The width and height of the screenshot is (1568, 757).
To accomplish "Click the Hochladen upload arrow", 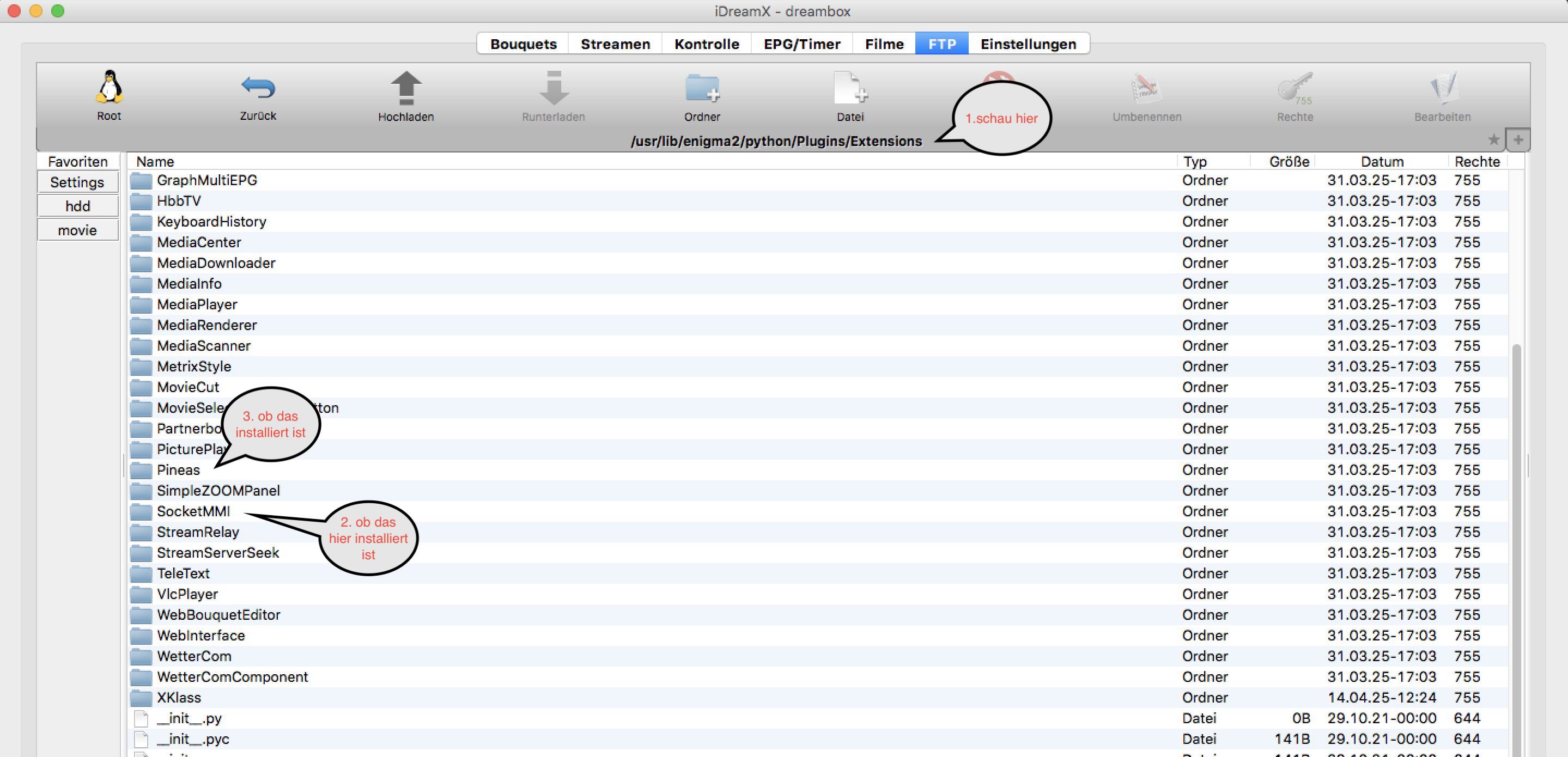I will pyautogui.click(x=406, y=88).
